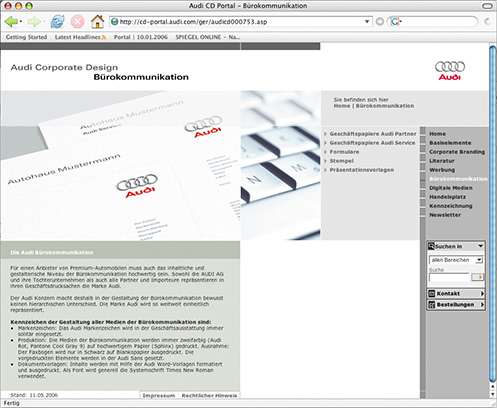Click the Bürokommunikation breadcrumb link
The width and height of the screenshot is (497, 408).
tap(385, 106)
